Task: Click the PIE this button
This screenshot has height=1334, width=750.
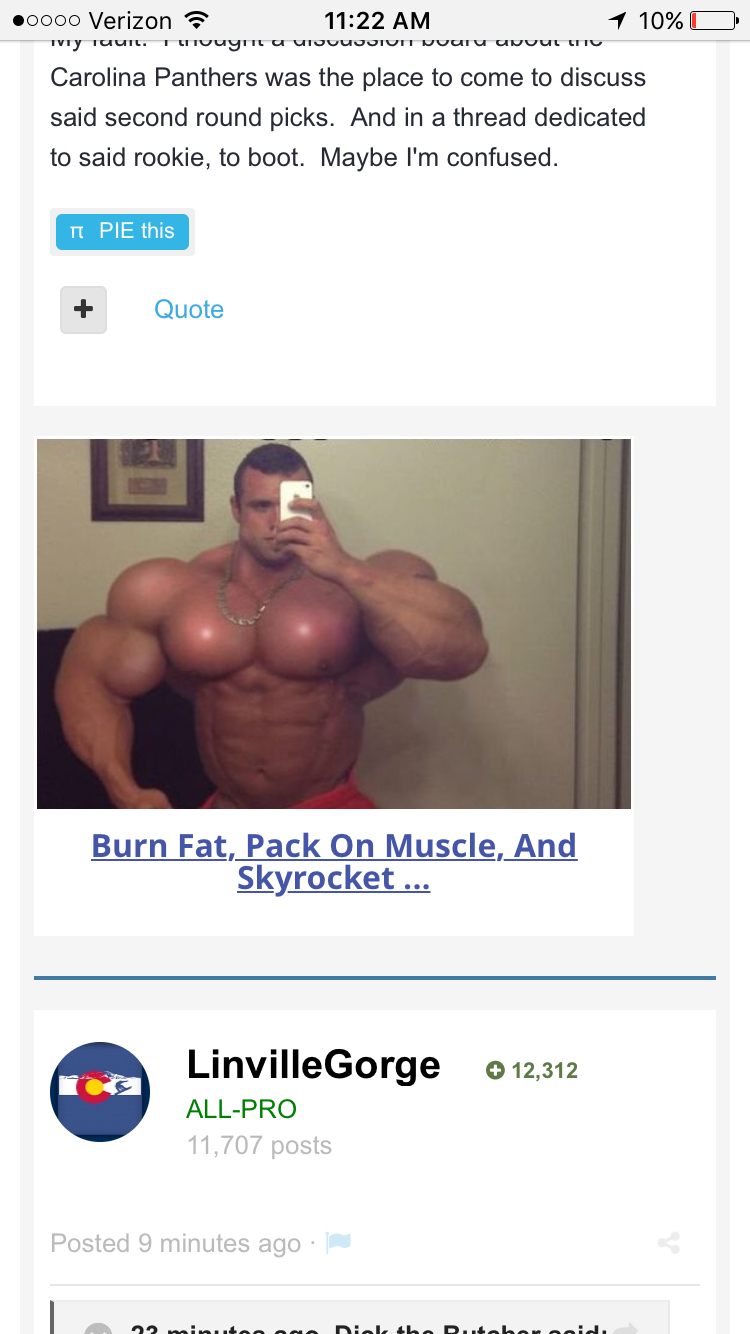Action: point(122,231)
